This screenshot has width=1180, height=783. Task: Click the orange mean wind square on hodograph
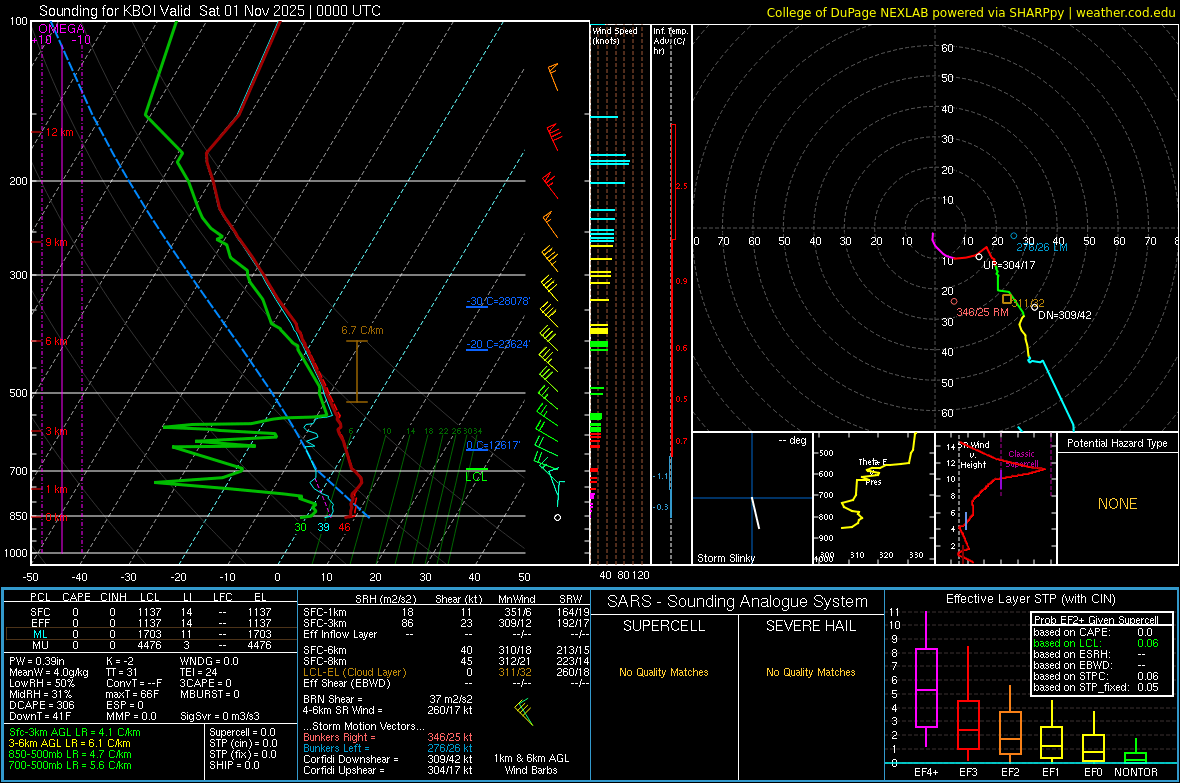tap(1007, 299)
